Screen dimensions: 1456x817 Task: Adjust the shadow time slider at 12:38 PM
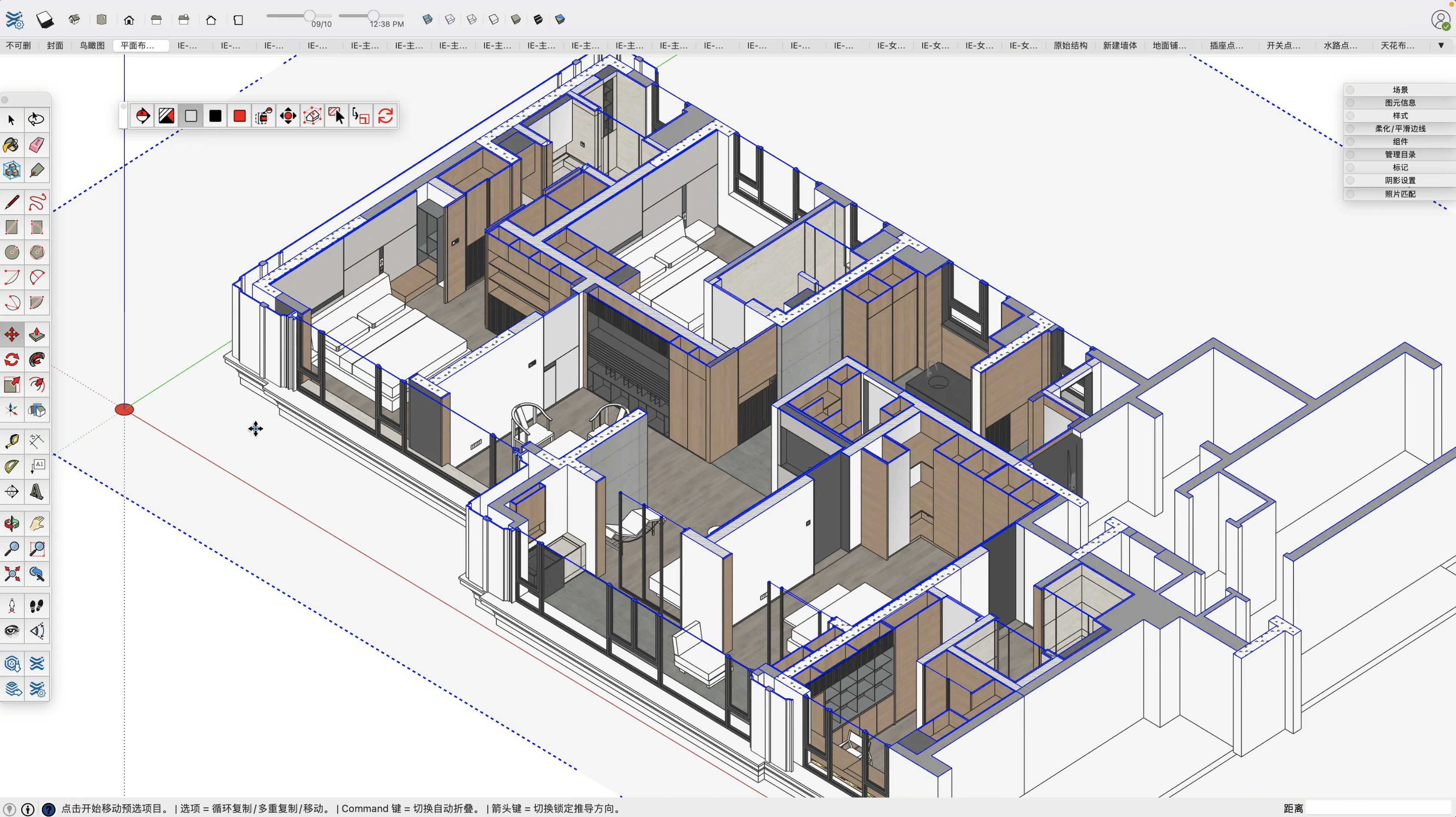(373, 15)
